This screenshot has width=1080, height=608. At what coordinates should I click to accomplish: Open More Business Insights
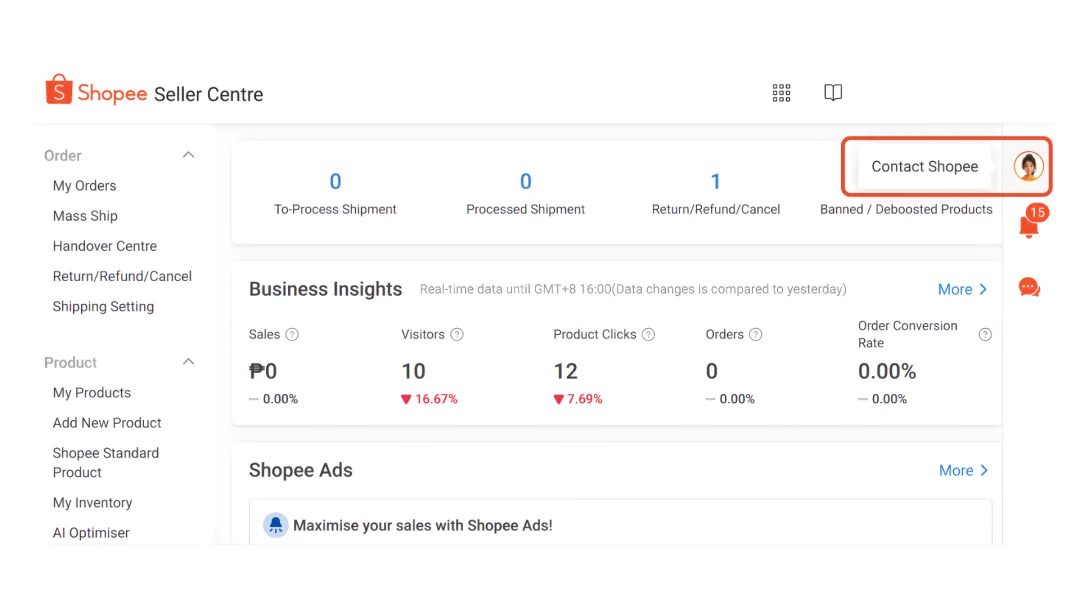coord(962,289)
